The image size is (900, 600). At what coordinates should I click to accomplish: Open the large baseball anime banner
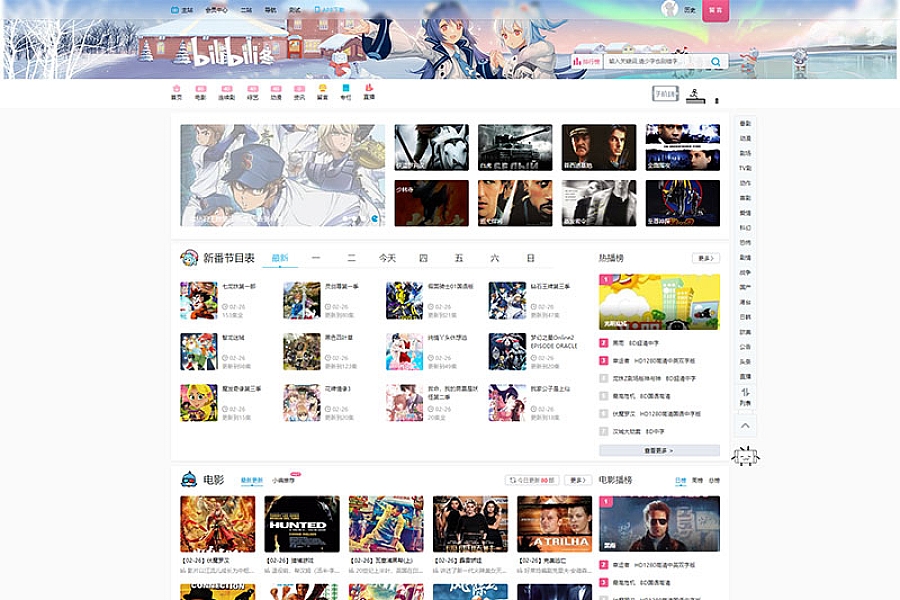point(282,175)
